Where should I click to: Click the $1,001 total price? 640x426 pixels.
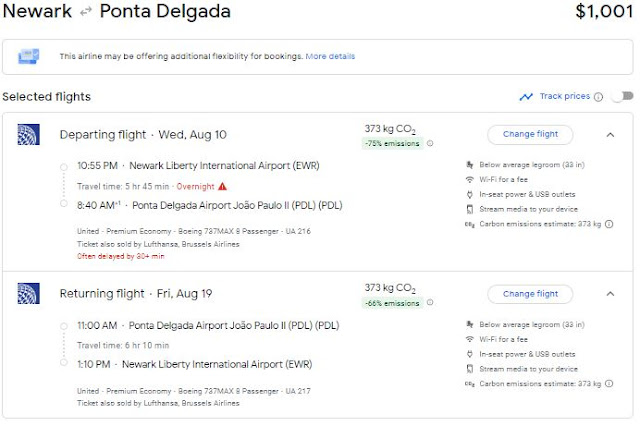(x=603, y=13)
